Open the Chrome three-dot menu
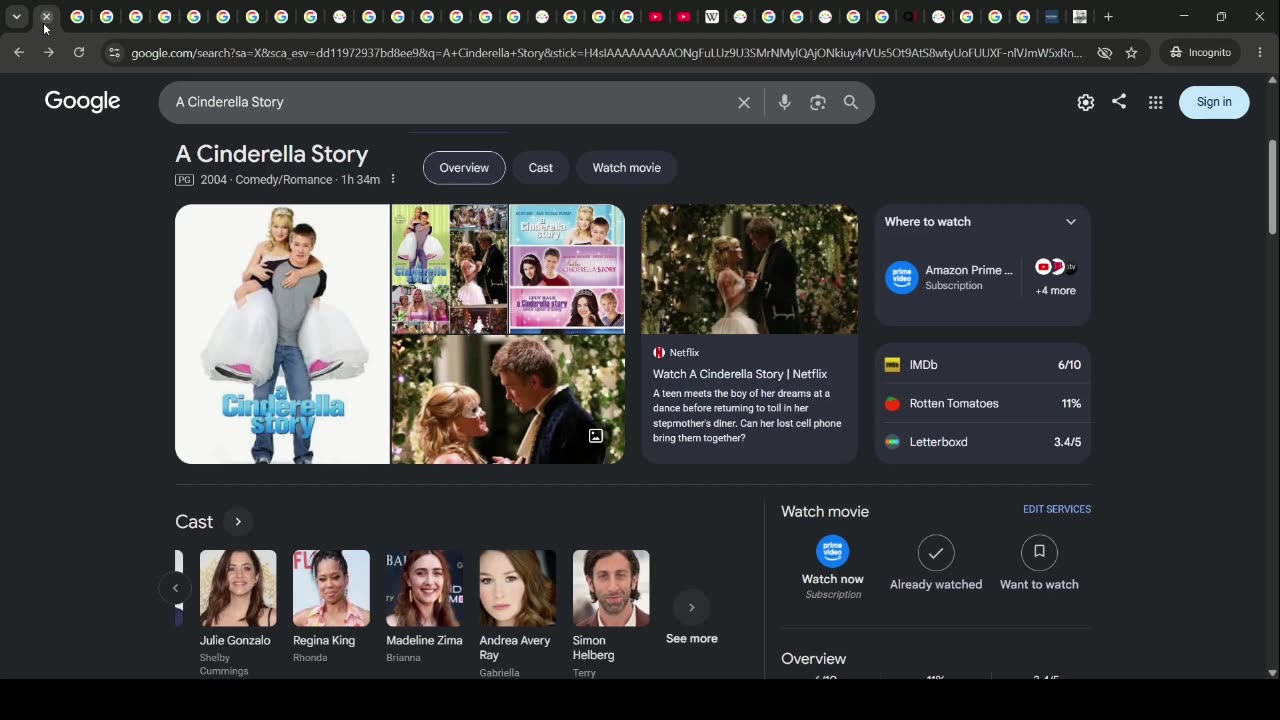This screenshot has height=720, width=1280. [x=1260, y=53]
